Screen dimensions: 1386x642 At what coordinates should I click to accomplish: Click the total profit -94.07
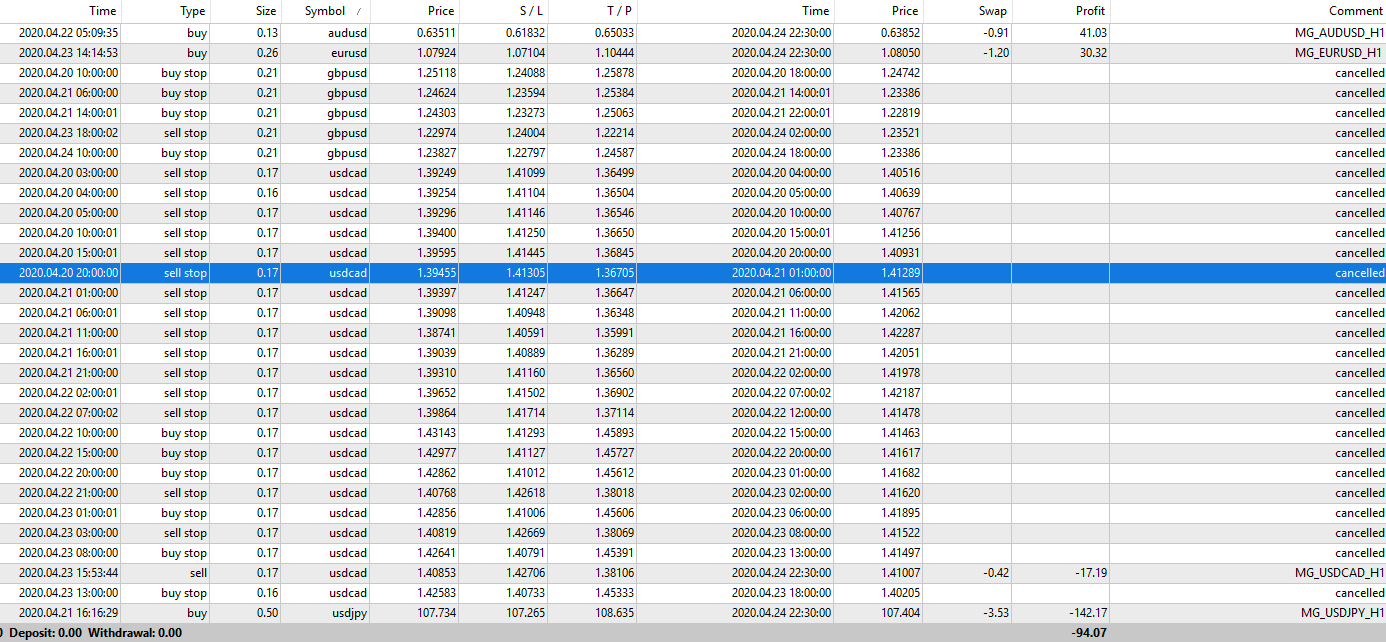pos(1089,633)
